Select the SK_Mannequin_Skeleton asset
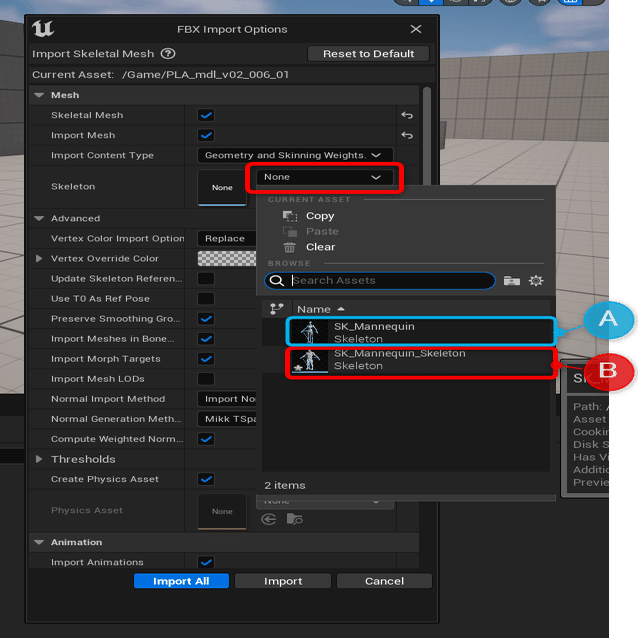This screenshot has width=638, height=638. point(421,360)
